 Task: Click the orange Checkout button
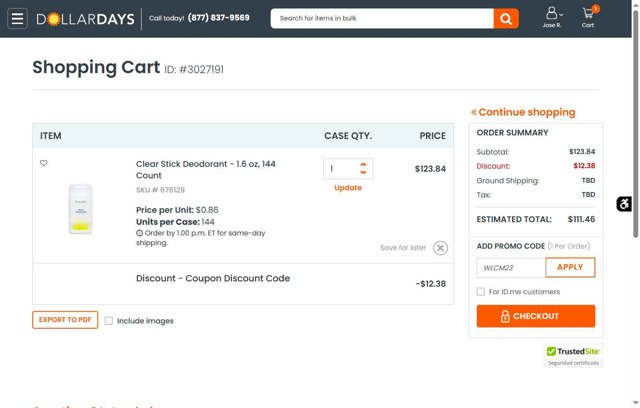536,316
